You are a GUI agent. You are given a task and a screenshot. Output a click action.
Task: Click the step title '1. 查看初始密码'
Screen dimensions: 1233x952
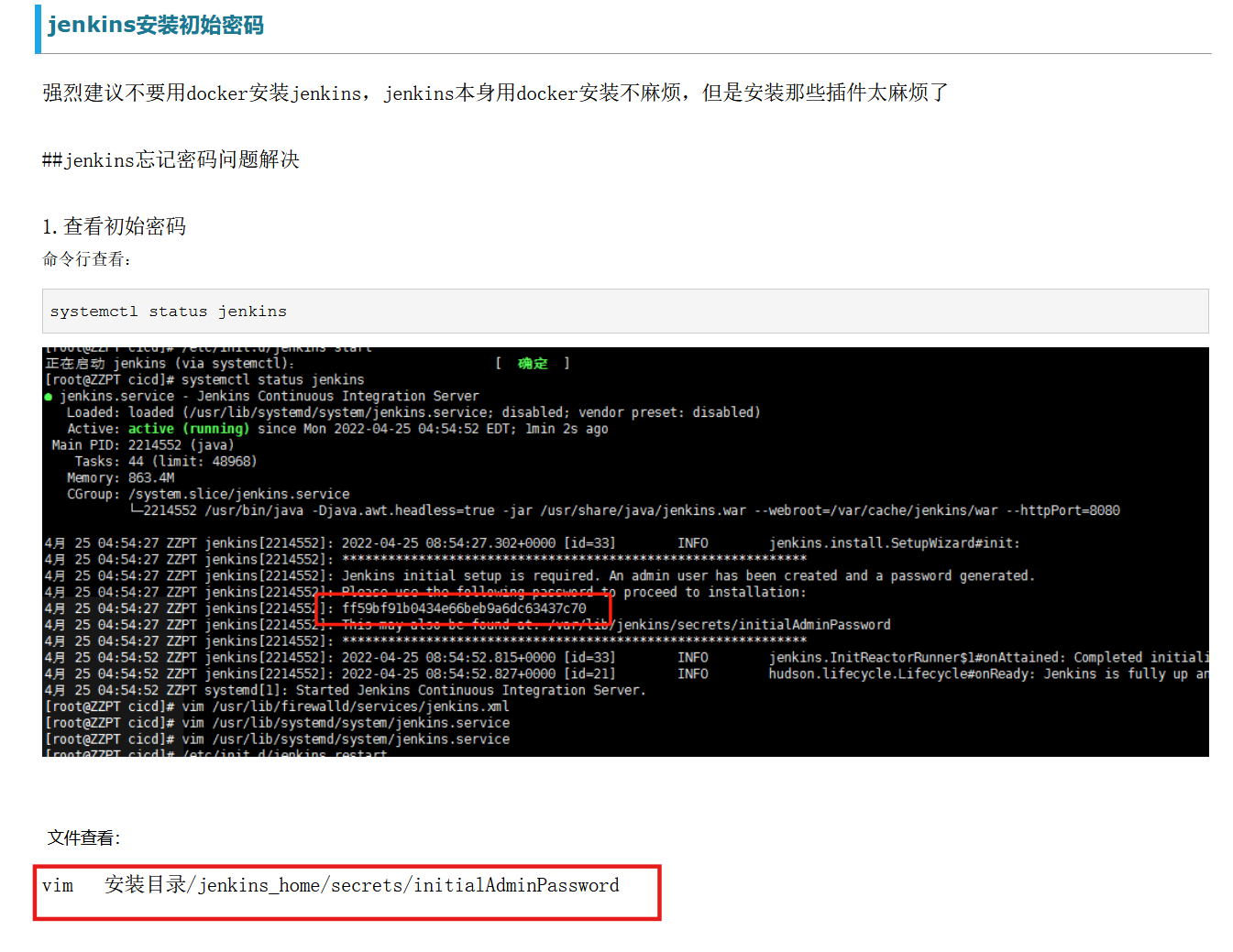pyautogui.click(x=114, y=226)
